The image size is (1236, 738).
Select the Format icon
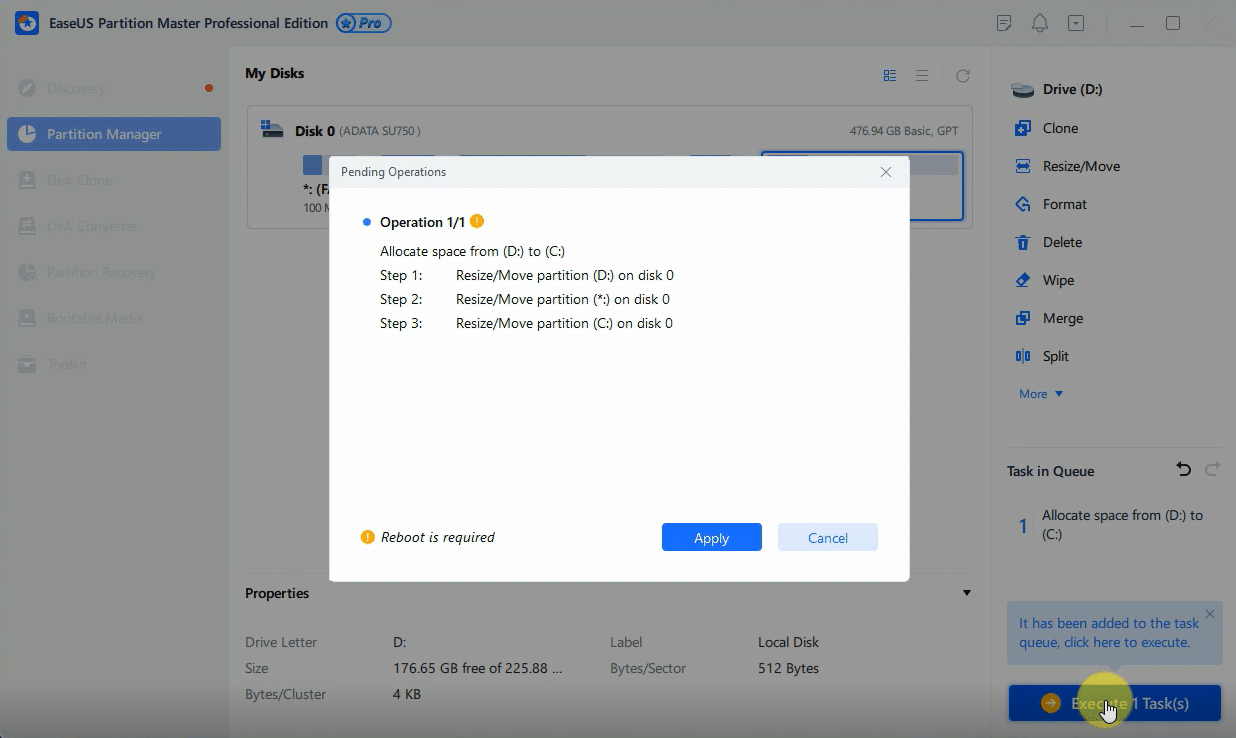1022,204
